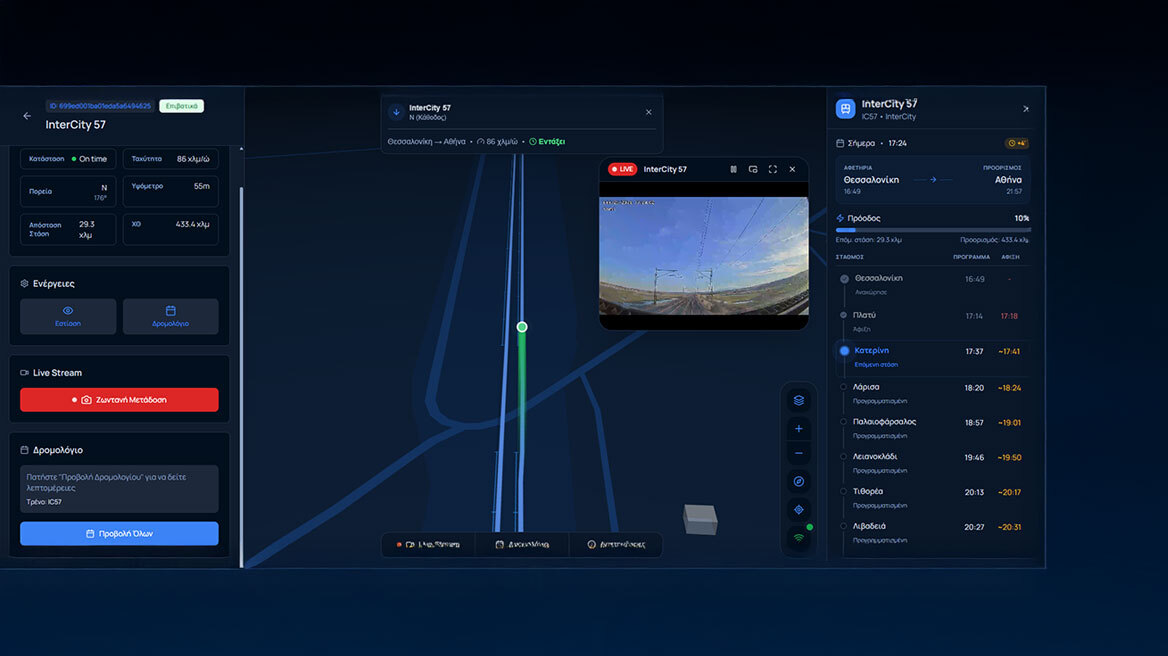Viewport: 1168px width, 656px height.
Task: Select the middle schedule tab in bottom toolbar
Action: [522, 544]
